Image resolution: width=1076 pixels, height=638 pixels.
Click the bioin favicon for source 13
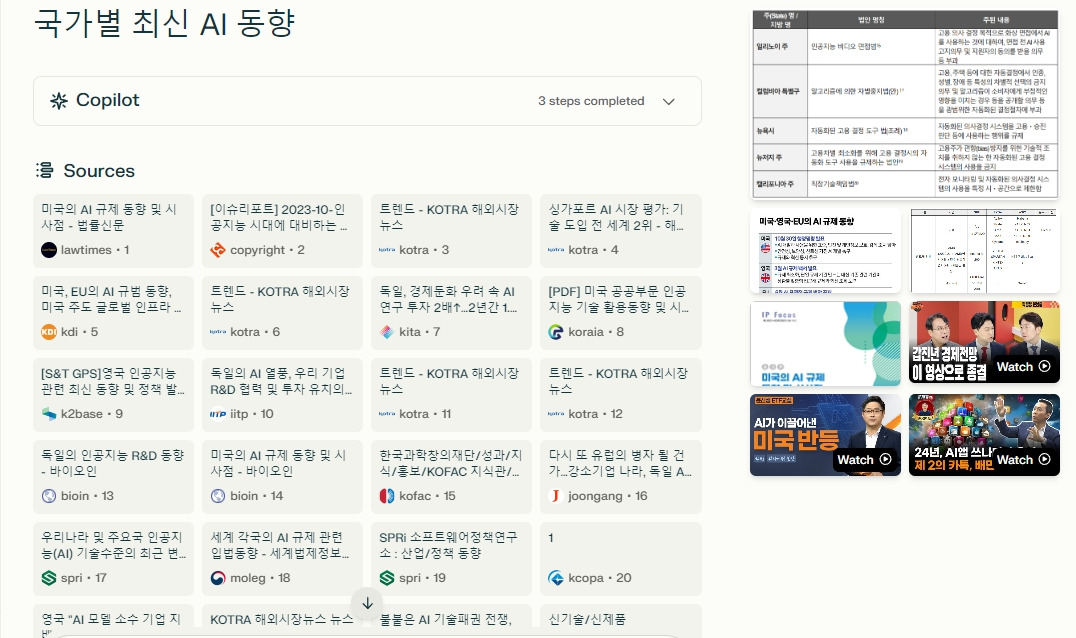(x=49, y=496)
